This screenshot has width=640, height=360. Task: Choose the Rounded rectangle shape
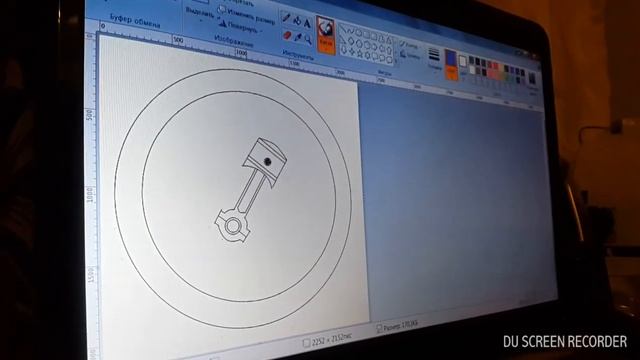(x=374, y=36)
